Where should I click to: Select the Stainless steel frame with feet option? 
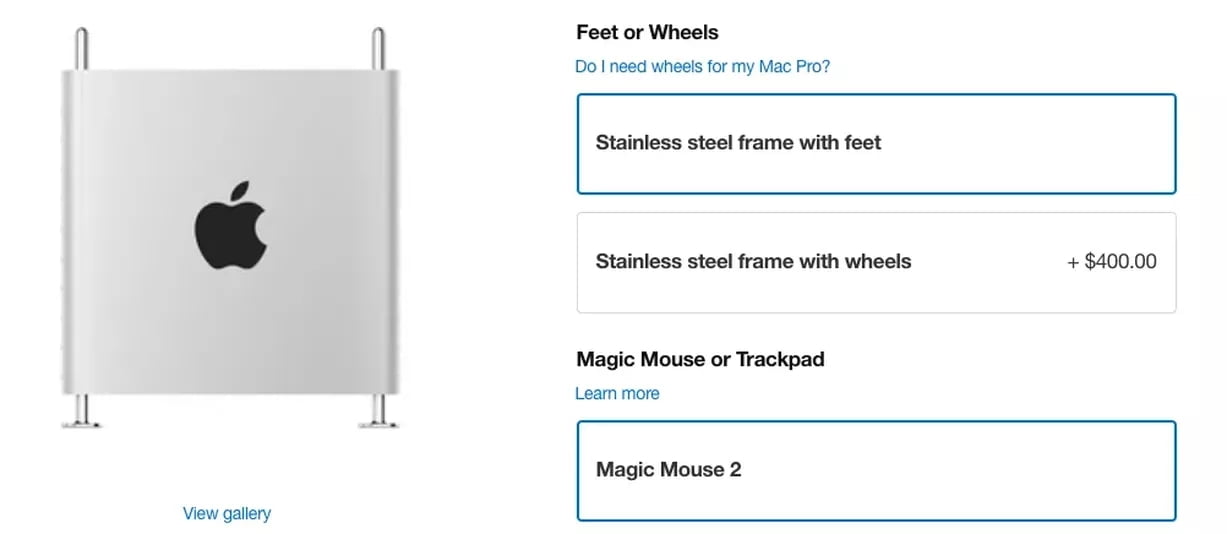point(876,143)
